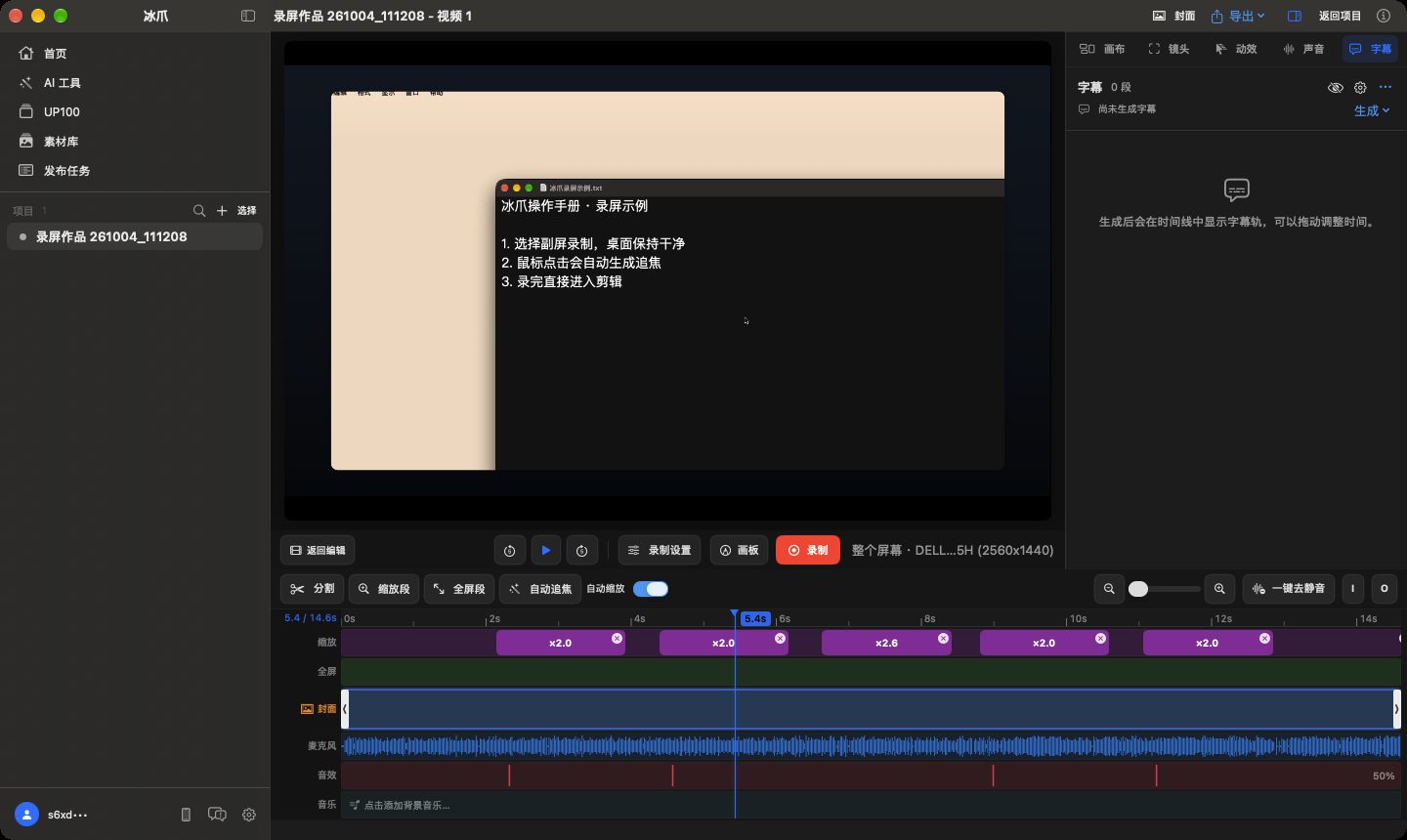Image resolution: width=1407 pixels, height=840 pixels.
Task: Toggle the sidebar panel icon in title bar
Action: click(248, 16)
